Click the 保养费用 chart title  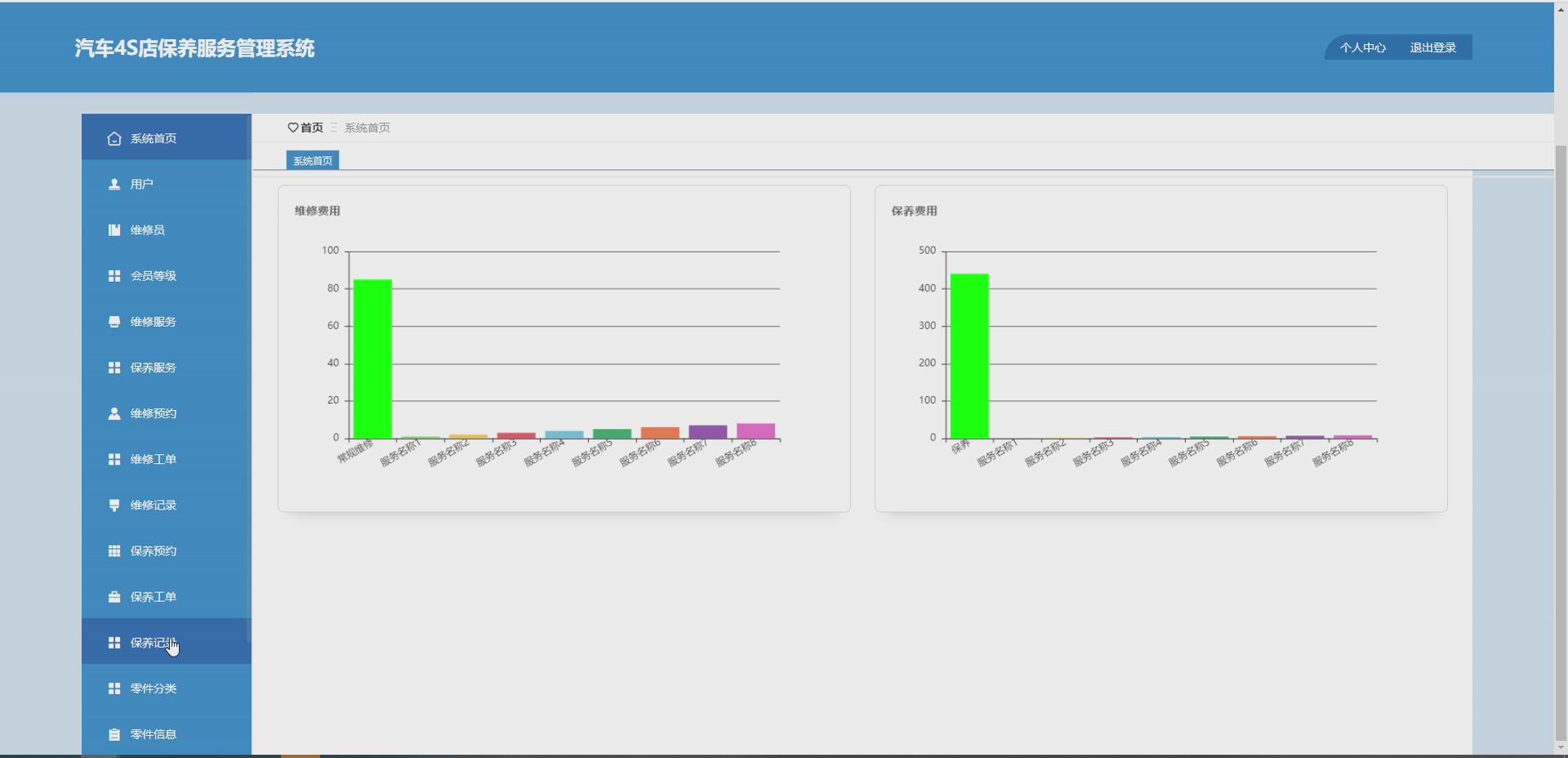point(914,211)
